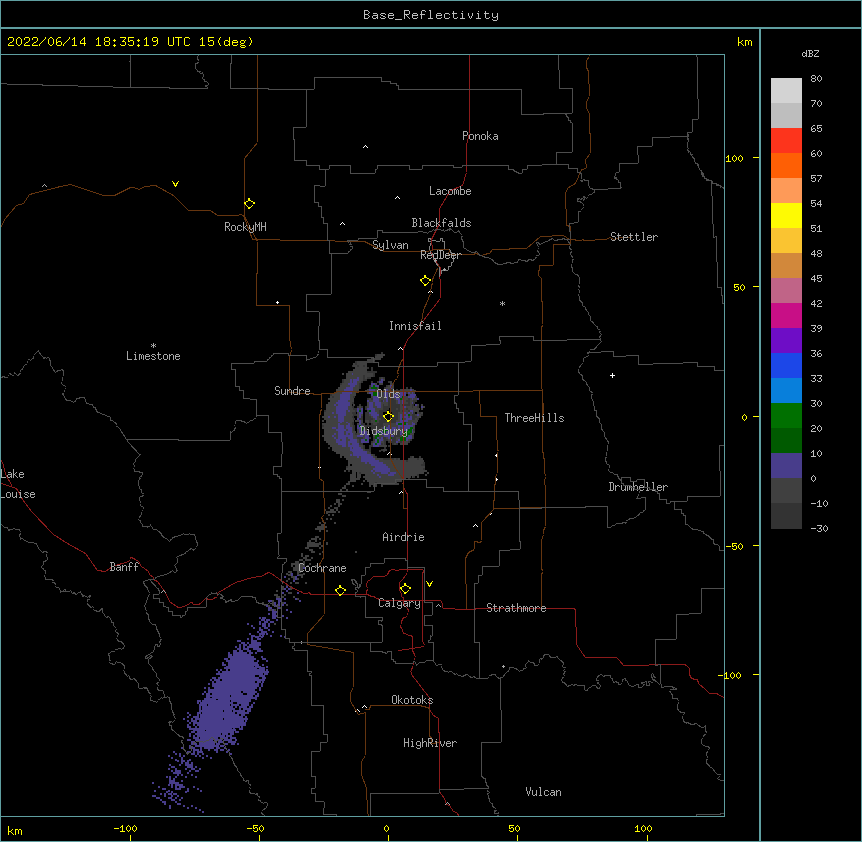Click the Strathmore city label
The height and width of the screenshot is (842, 862).
[516, 608]
